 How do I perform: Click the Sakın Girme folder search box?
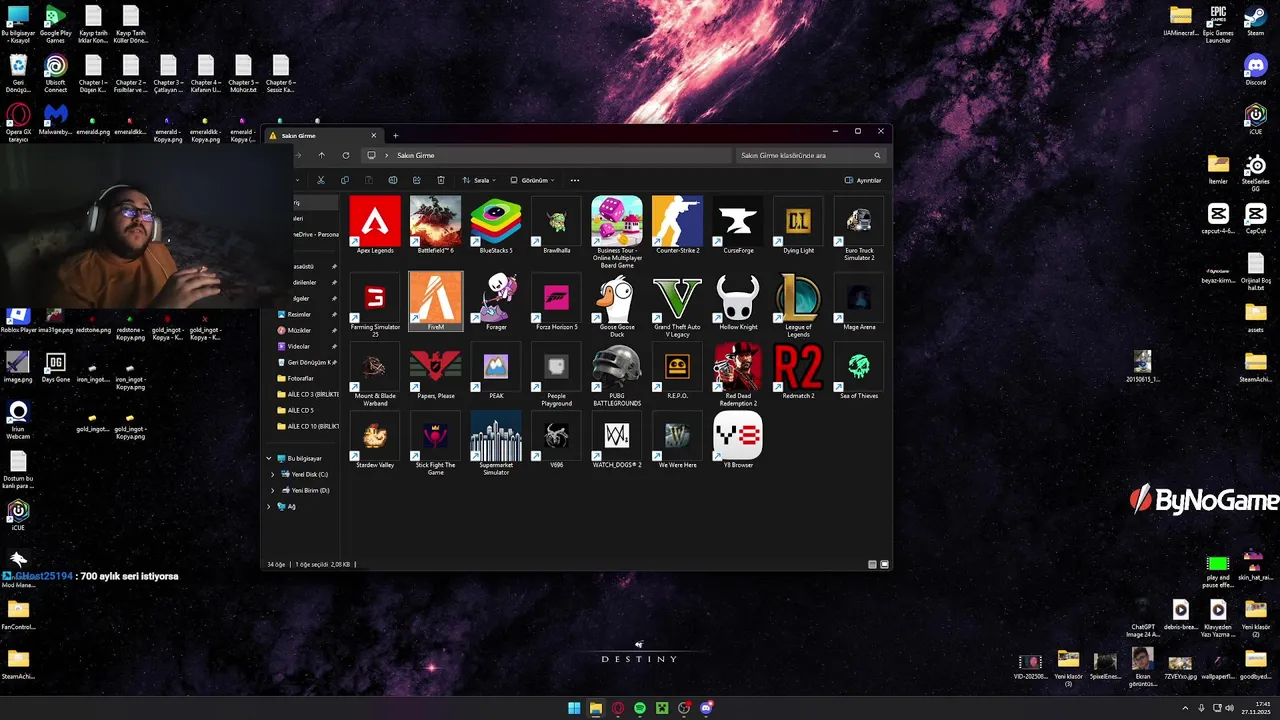pyautogui.click(x=811, y=155)
